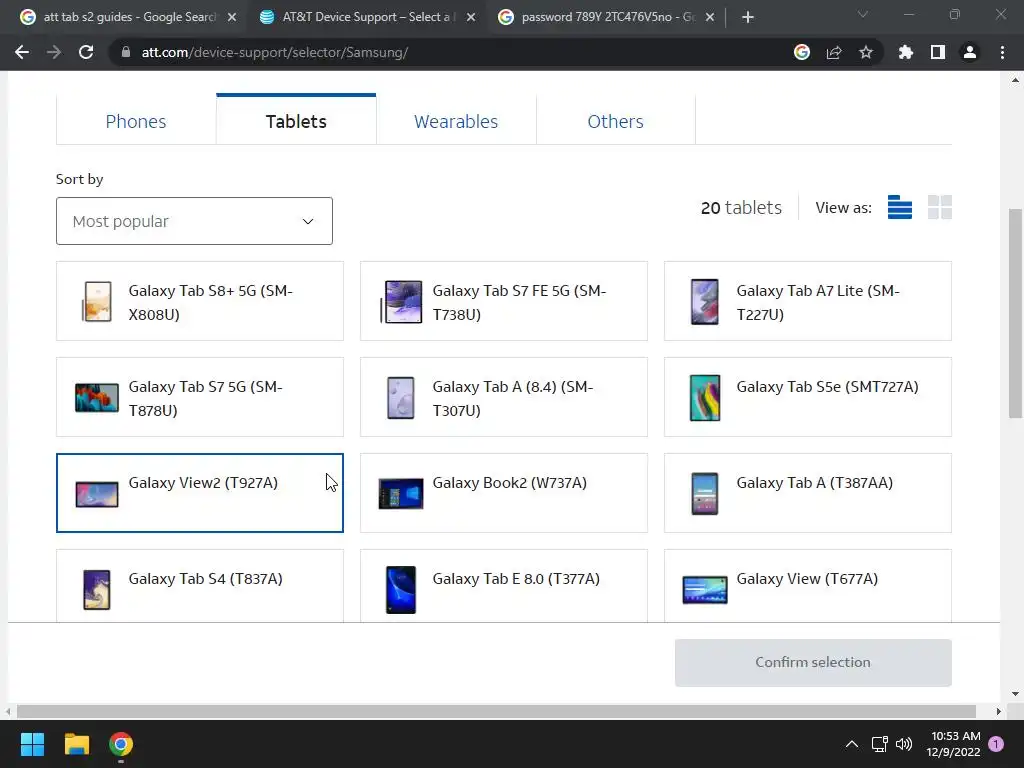Open the Chrome extensions puzzle menu
Image resolution: width=1024 pixels, height=768 pixels.
point(906,52)
